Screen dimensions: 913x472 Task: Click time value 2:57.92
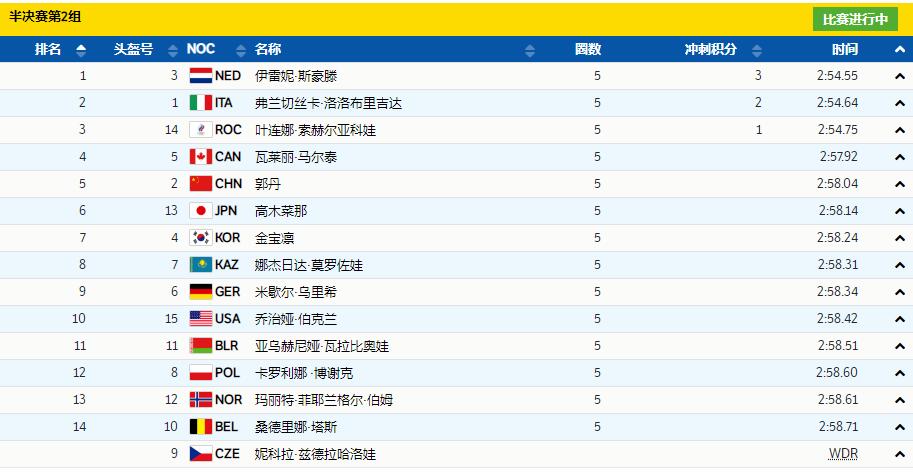(x=837, y=157)
